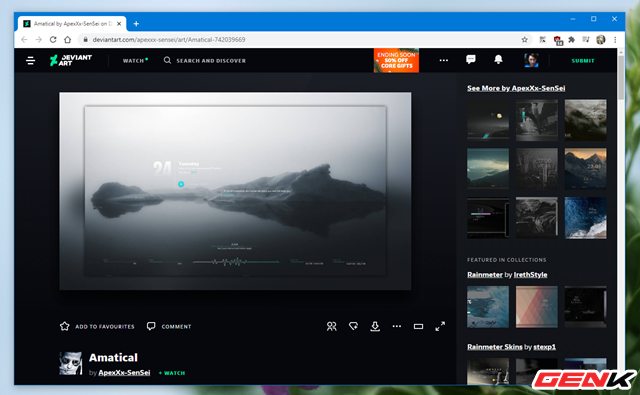The image size is (640, 395).
Task: Open the chat messages icon
Action: click(x=471, y=60)
